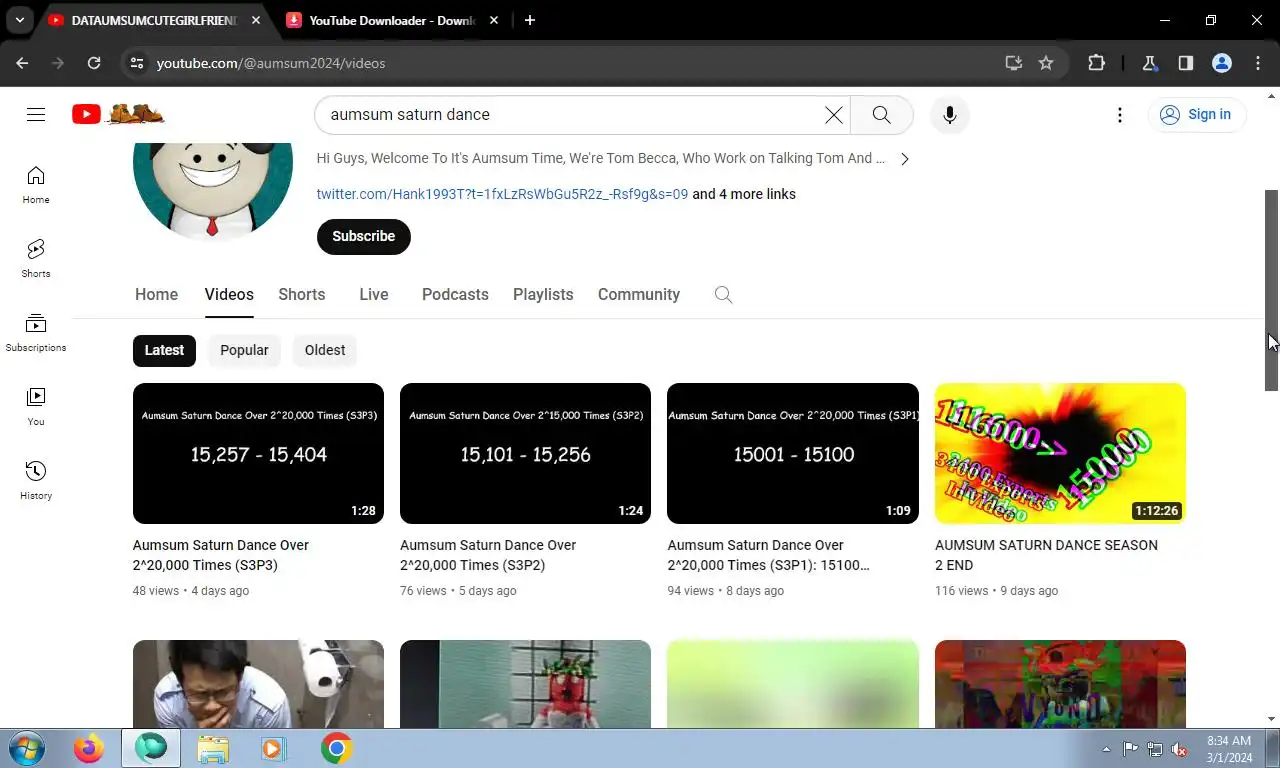
Task: Click the magnifier search button
Action: [881, 115]
